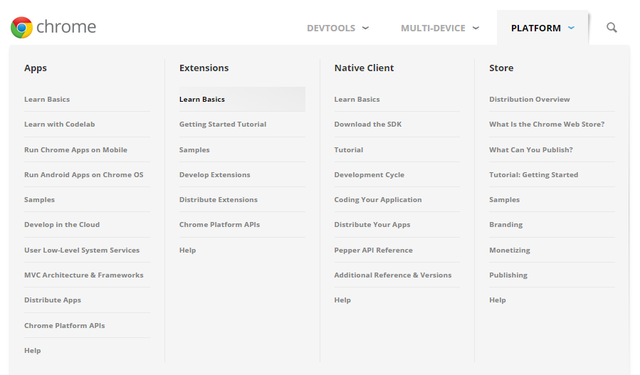Open Pepper API Reference
This screenshot has height=375, width=640.
[x=373, y=250]
